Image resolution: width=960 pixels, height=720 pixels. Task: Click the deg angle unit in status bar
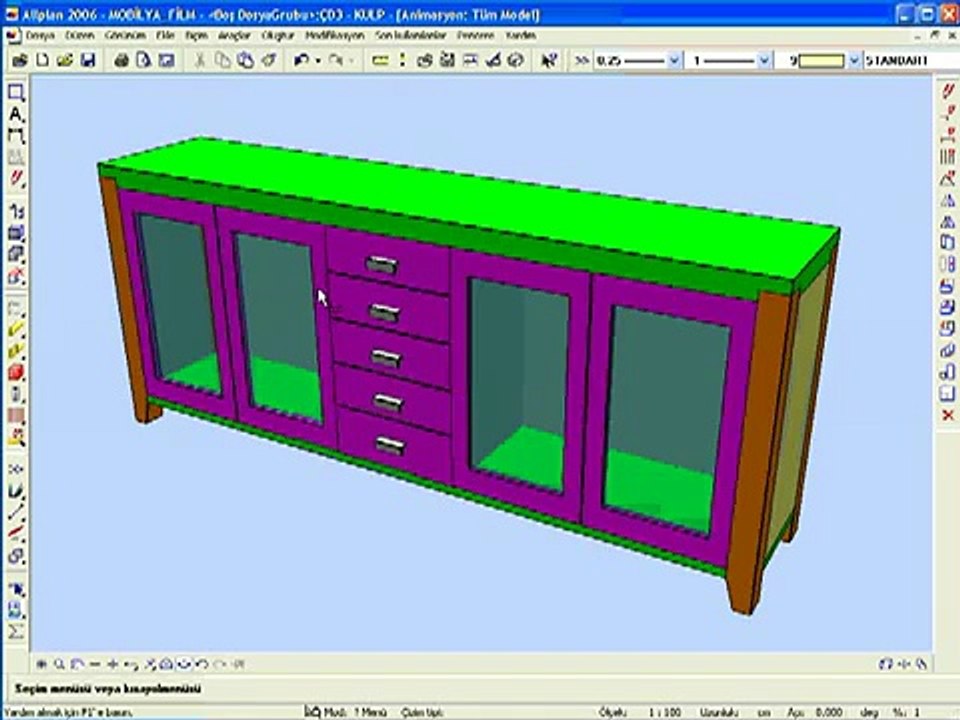[868, 712]
